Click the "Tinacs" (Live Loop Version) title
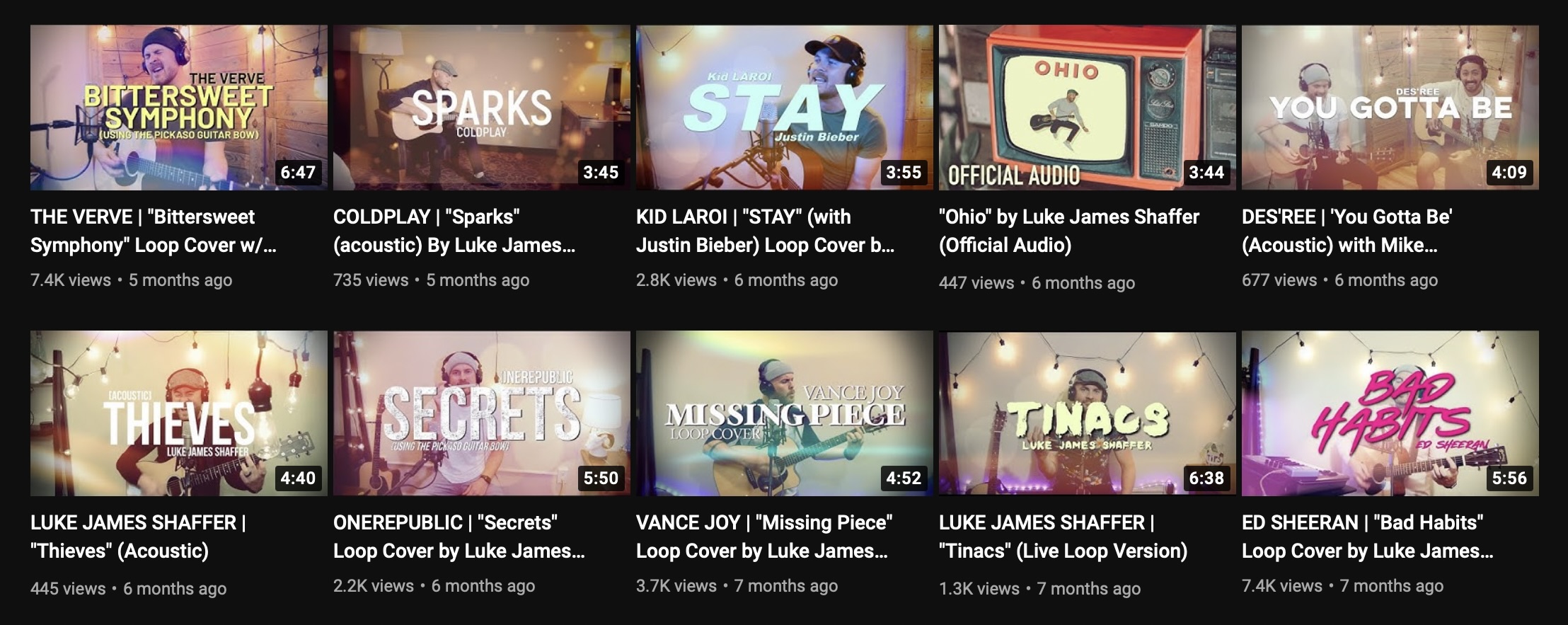The width and height of the screenshot is (1568, 625). point(1063,537)
